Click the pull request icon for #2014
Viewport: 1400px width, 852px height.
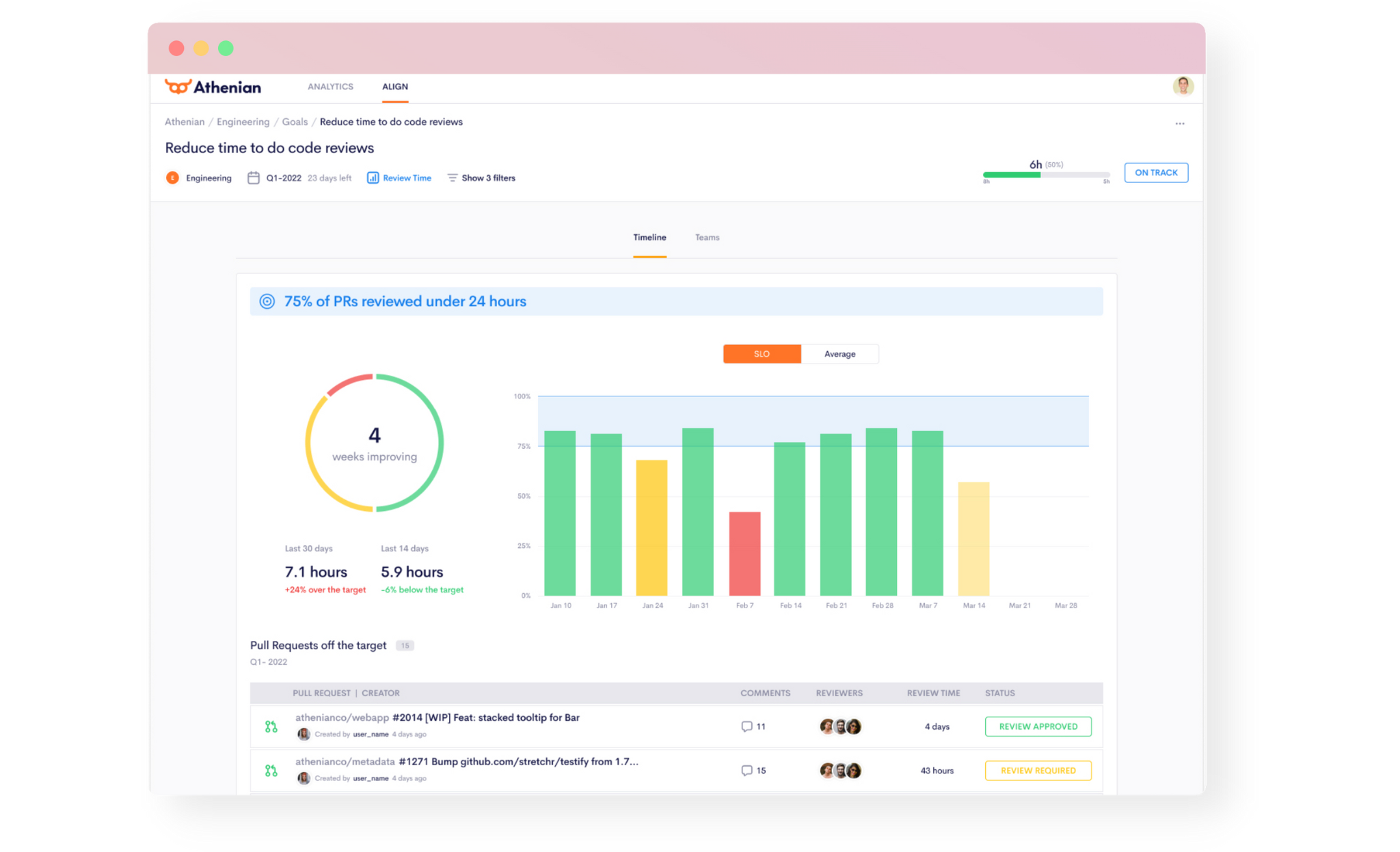tap(271, 726)
